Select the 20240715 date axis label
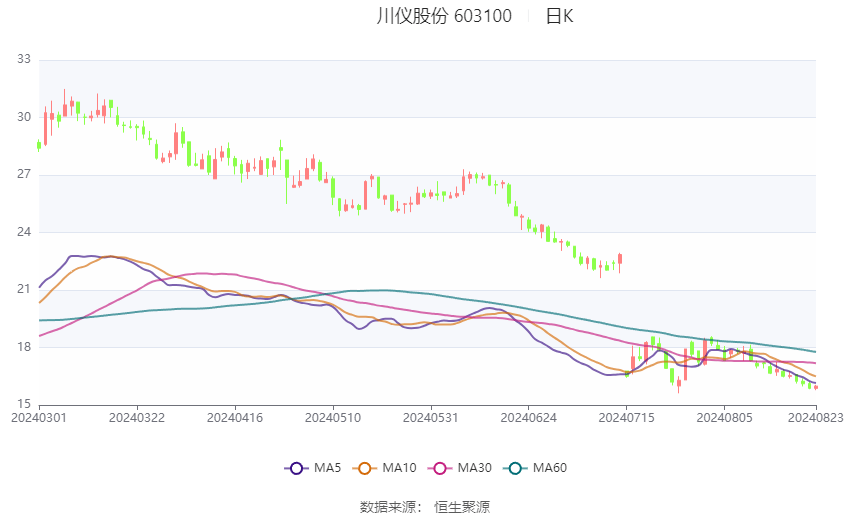 [627, 418]
